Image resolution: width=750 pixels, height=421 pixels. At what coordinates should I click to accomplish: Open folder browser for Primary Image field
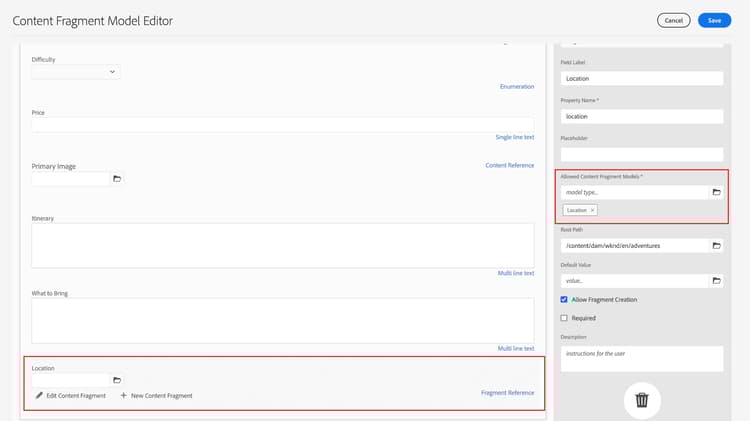pyautogui.click(x=117, y=179)
